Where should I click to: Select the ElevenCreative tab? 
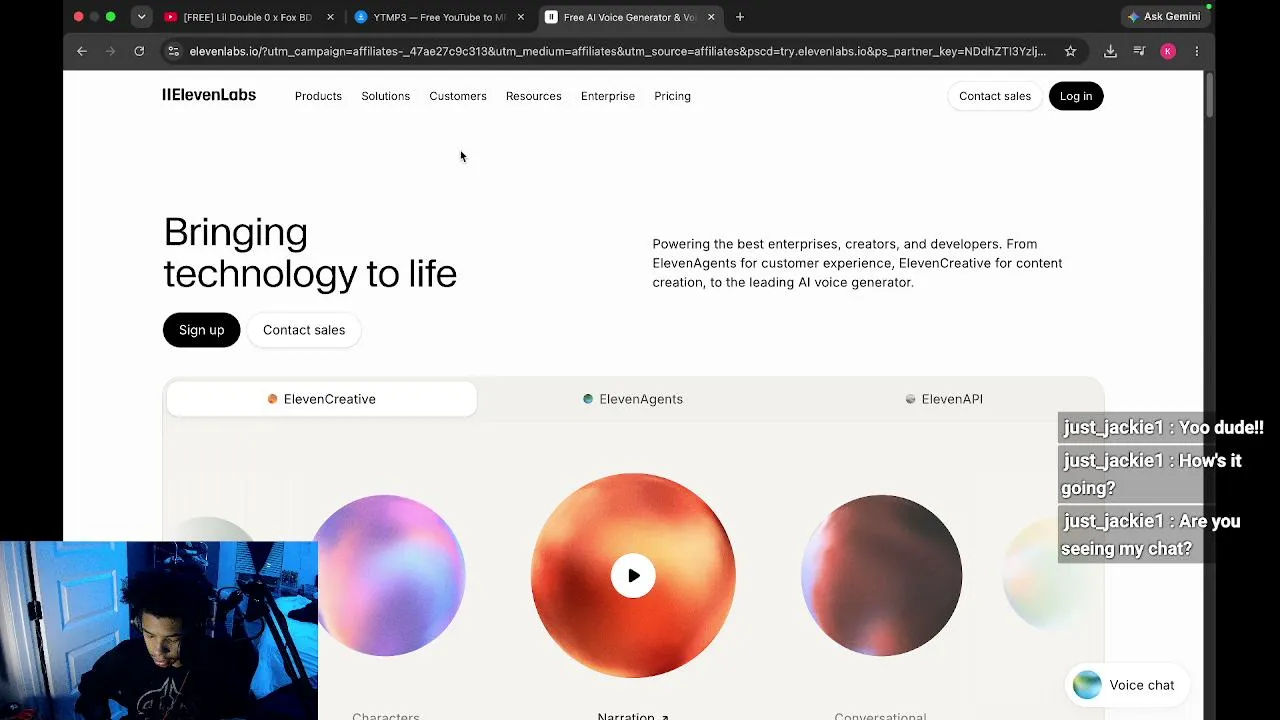pos(322,399)
